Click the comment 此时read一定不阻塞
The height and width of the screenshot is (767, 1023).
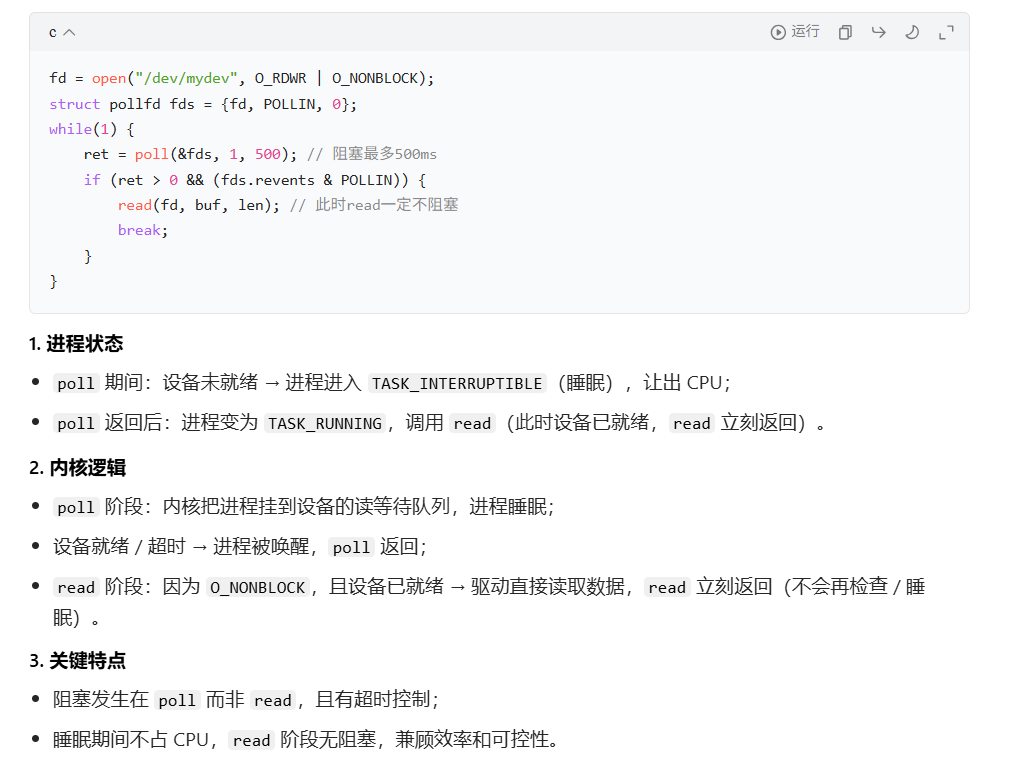374,205
